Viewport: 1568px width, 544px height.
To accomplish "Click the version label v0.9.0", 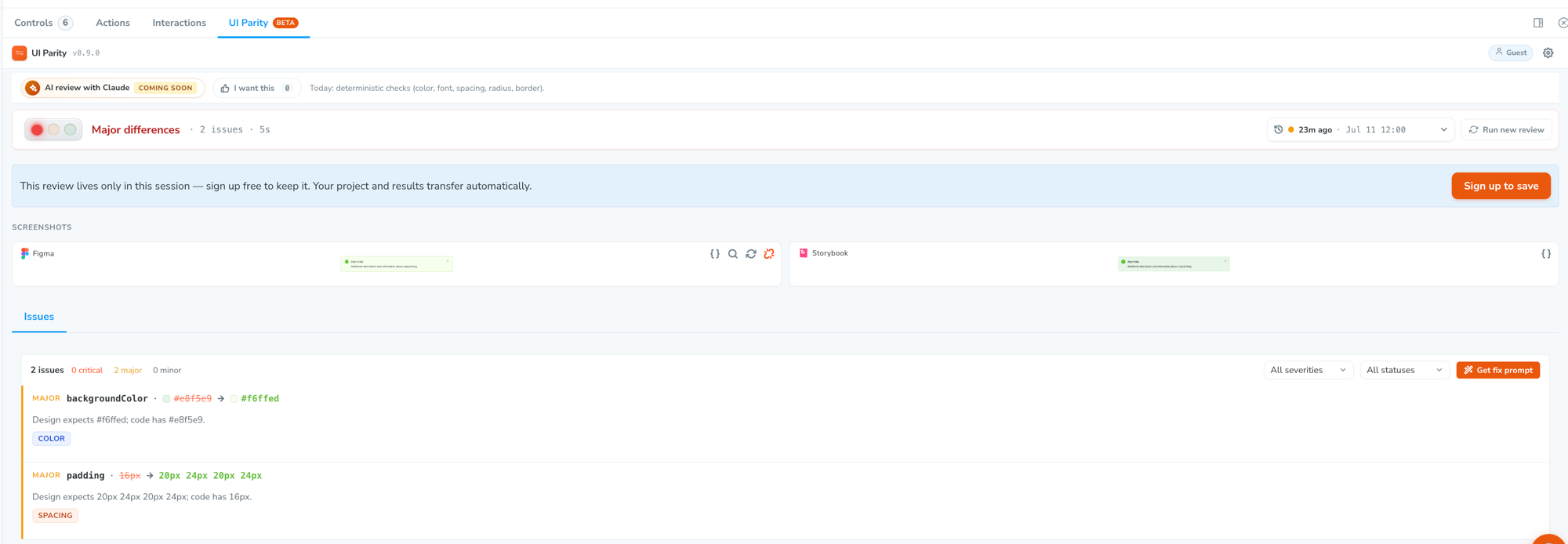I will point(86,53).
